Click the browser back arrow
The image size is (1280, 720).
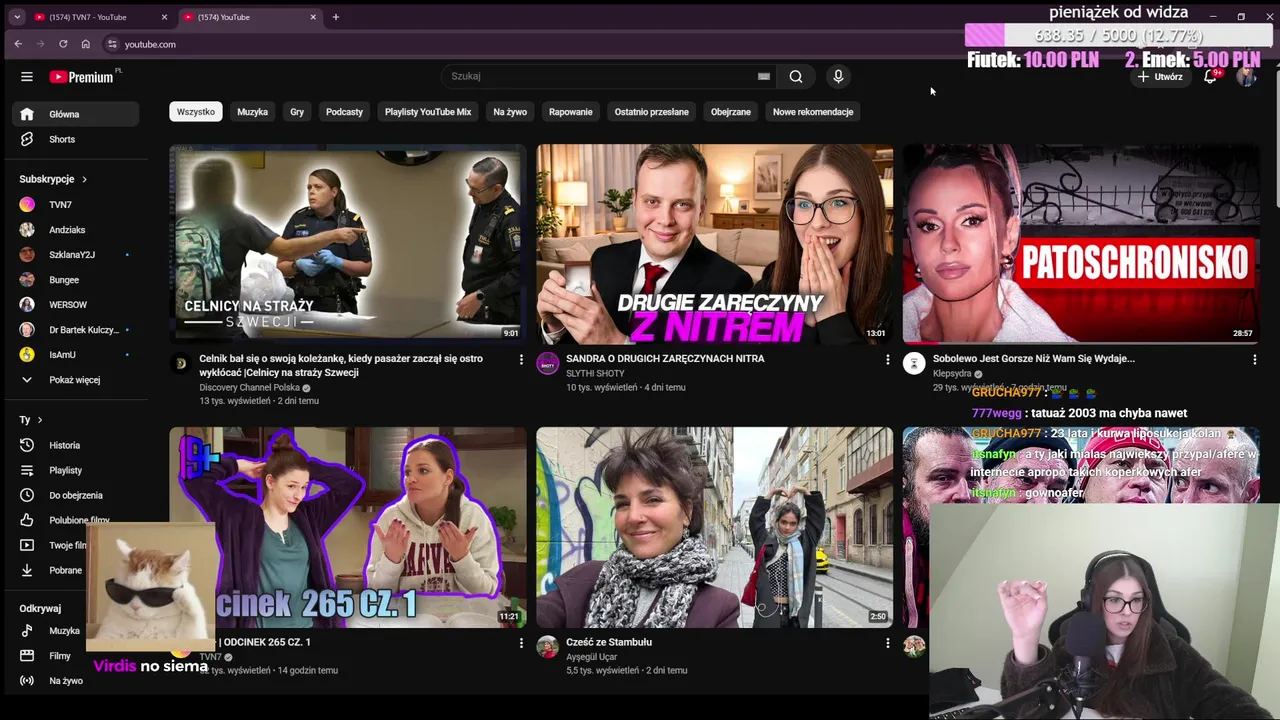[x=18, y=44]
